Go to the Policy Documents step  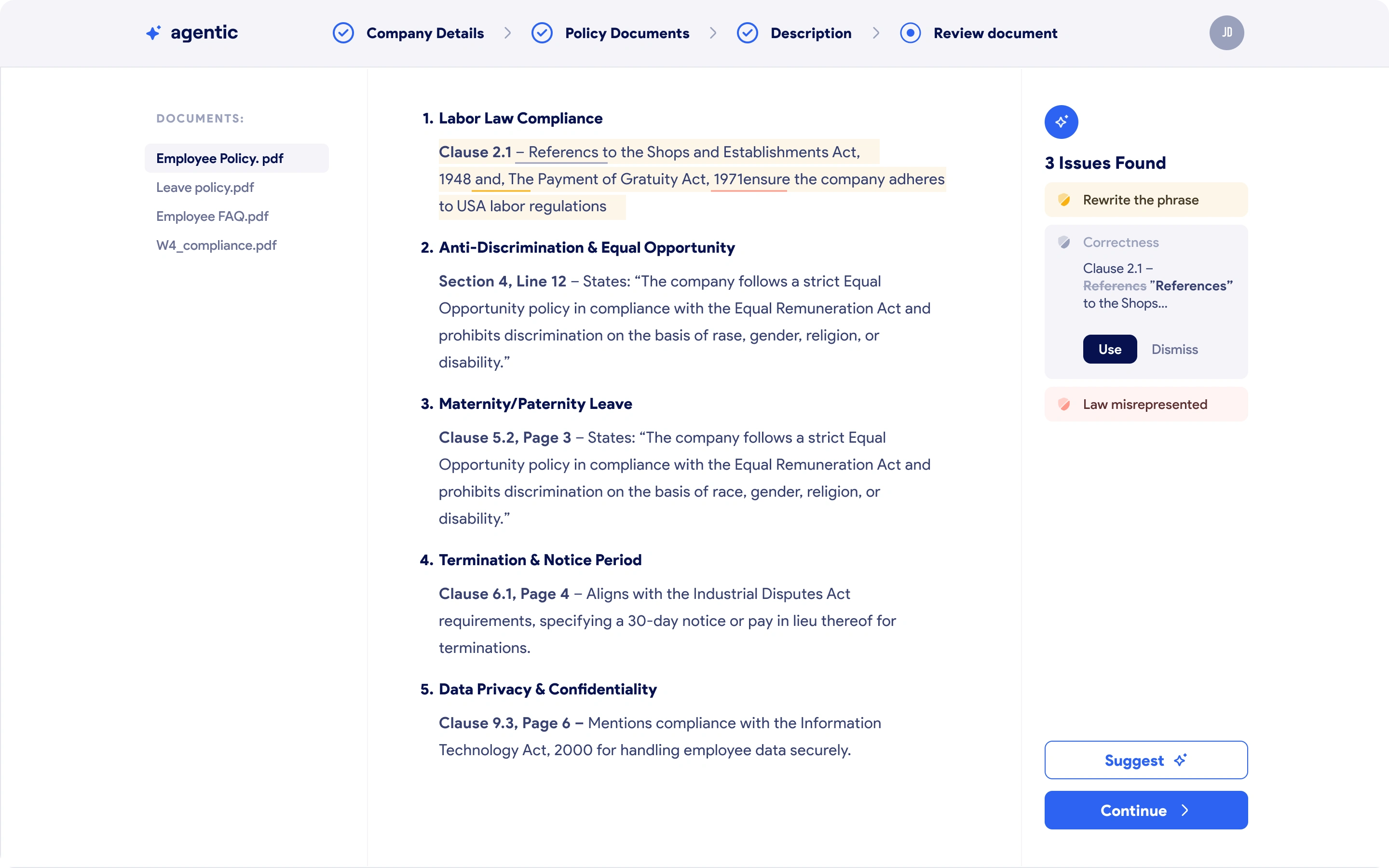[627, 33]
